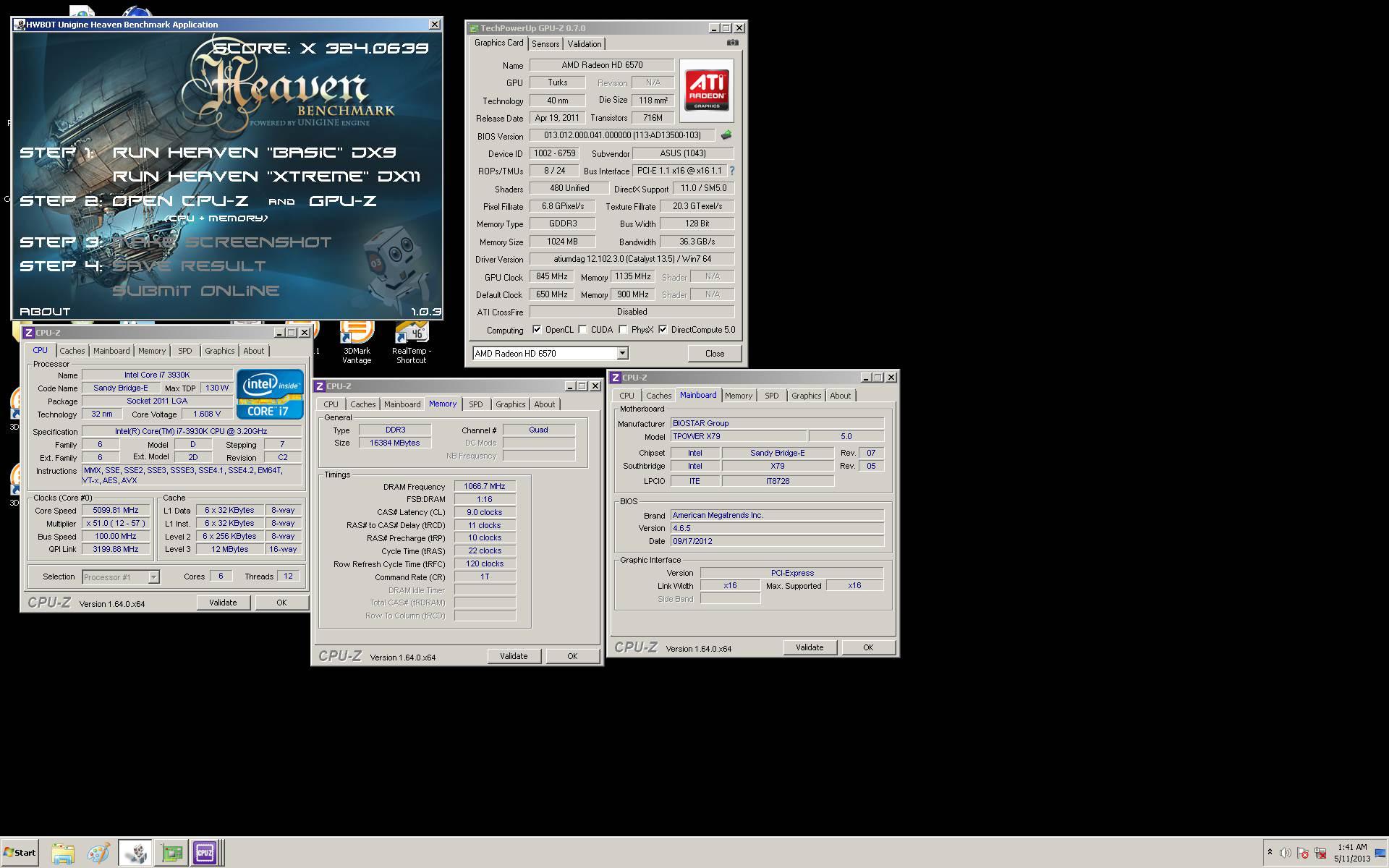Expand hidden system tray icons

click(x=1270, y=853)
